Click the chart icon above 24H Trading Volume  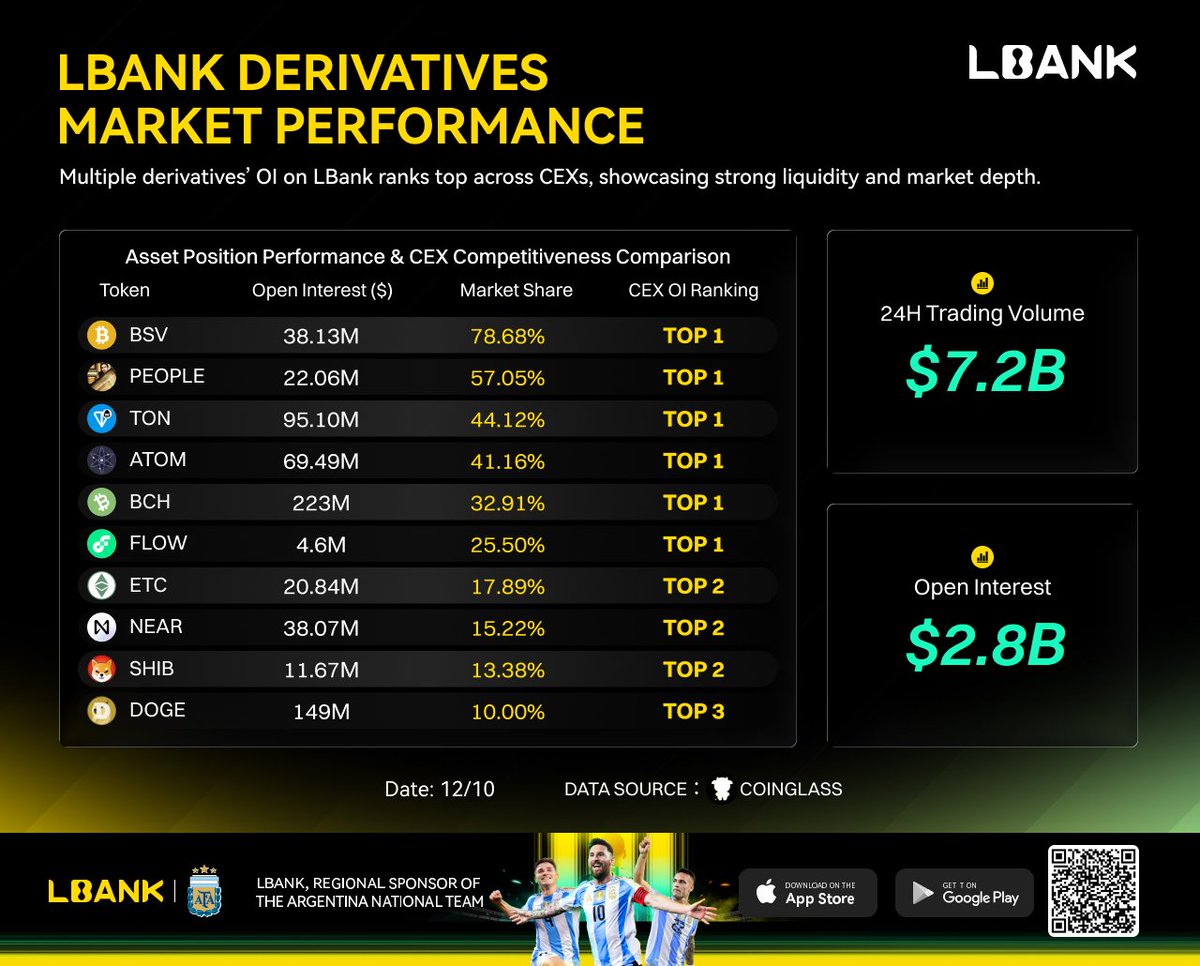coord(982,283)
